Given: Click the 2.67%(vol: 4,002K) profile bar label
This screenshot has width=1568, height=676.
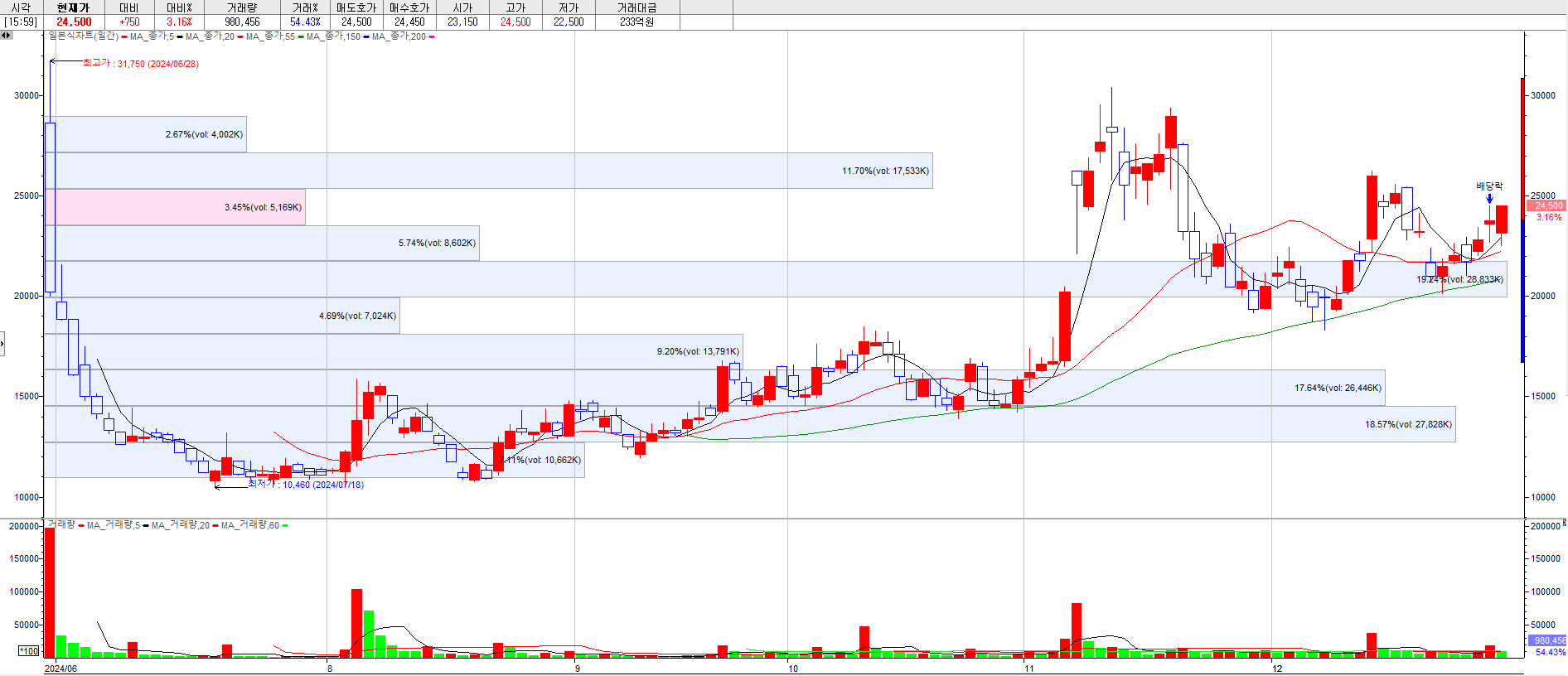Looking at the screenshot, I should pos(204,134).
